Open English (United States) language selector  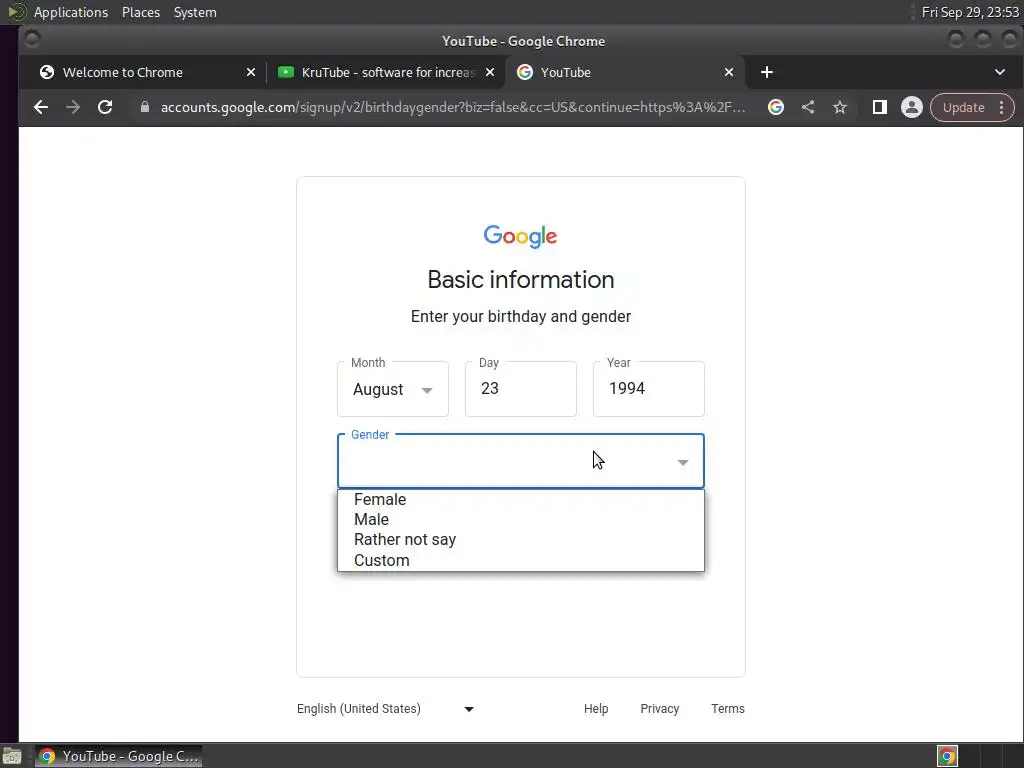(x=385, y=709)
